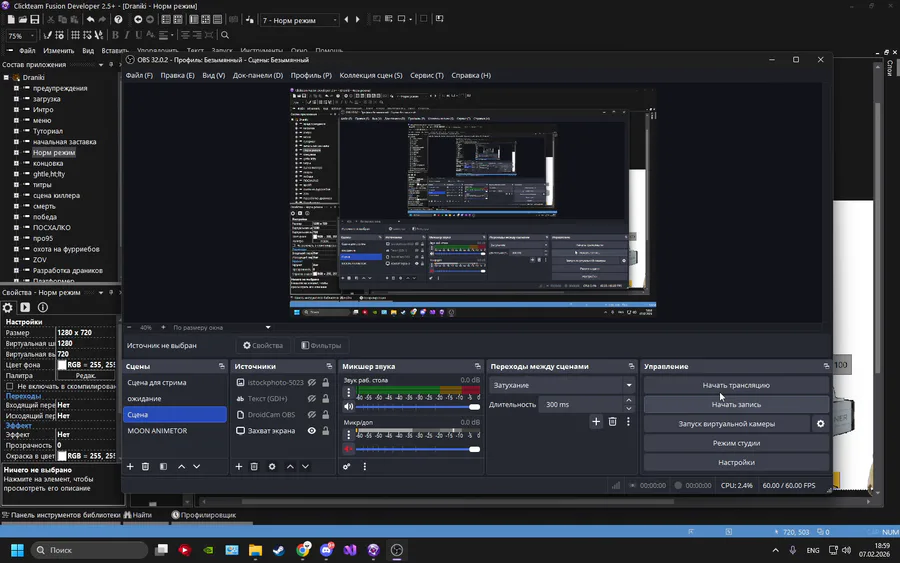Open advanced audio properties in mixer

(347, 466)
